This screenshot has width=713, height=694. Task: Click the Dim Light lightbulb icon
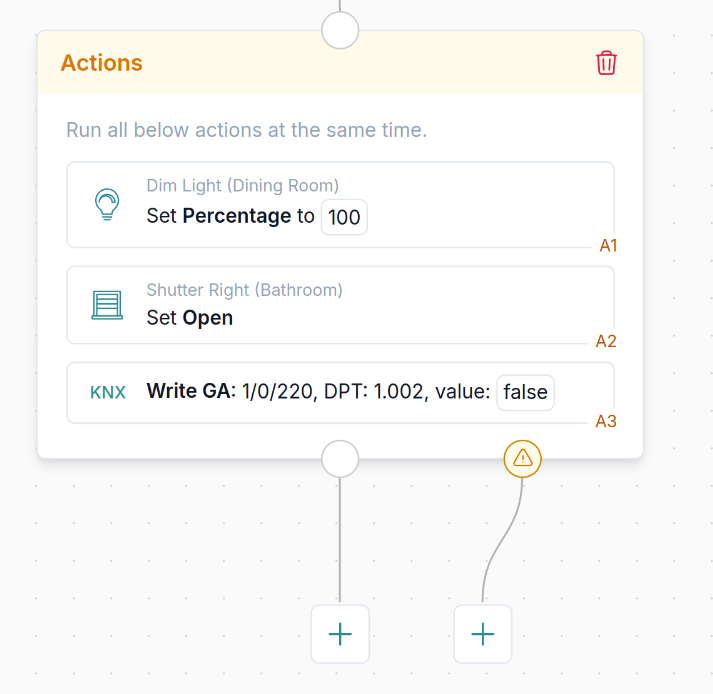click(x=107, y=204)
